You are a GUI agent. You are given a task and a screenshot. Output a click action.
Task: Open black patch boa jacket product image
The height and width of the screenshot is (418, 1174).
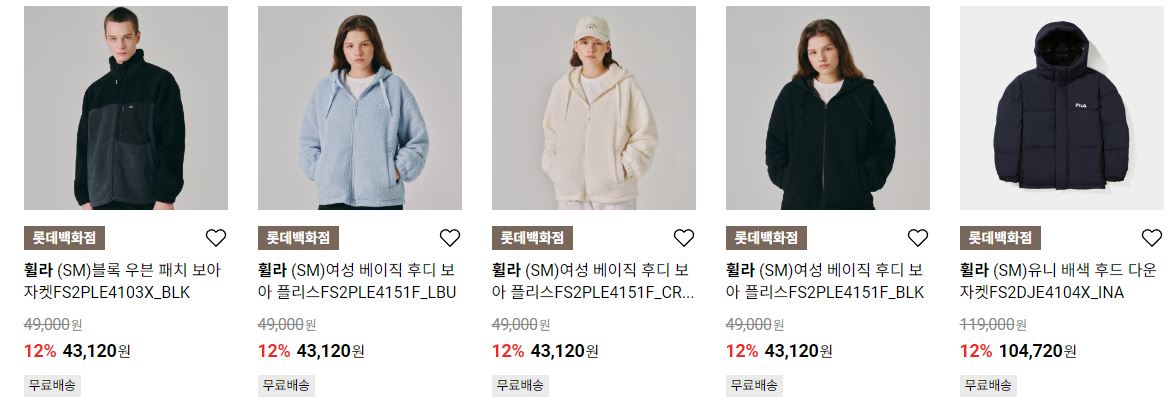[126, 108]
